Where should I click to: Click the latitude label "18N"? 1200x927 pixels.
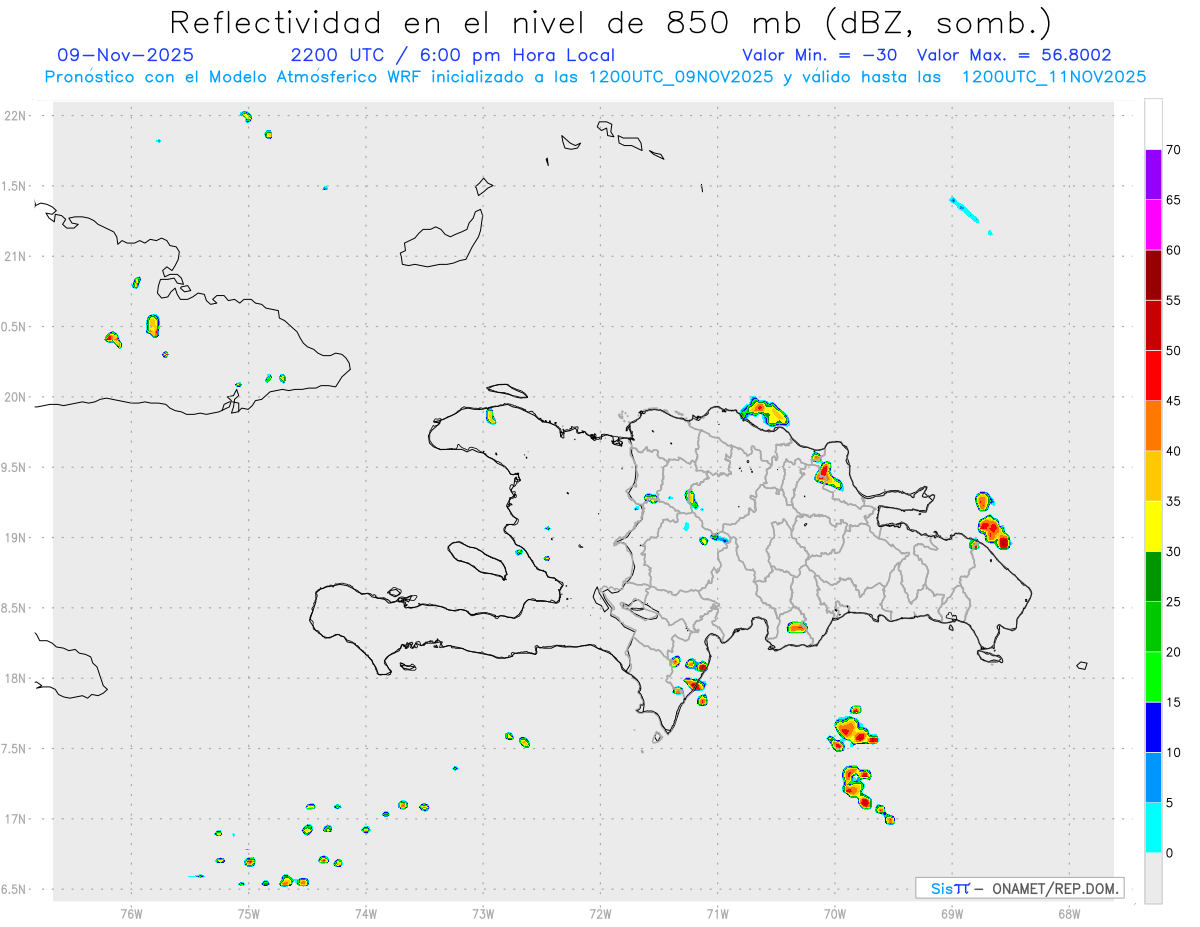click(17, 679)
